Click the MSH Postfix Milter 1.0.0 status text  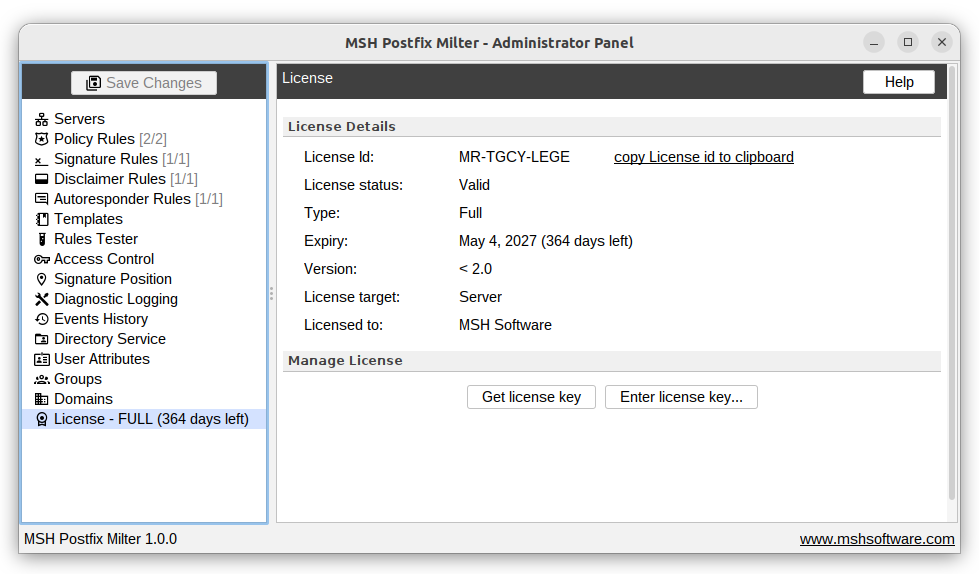(101, 539)
